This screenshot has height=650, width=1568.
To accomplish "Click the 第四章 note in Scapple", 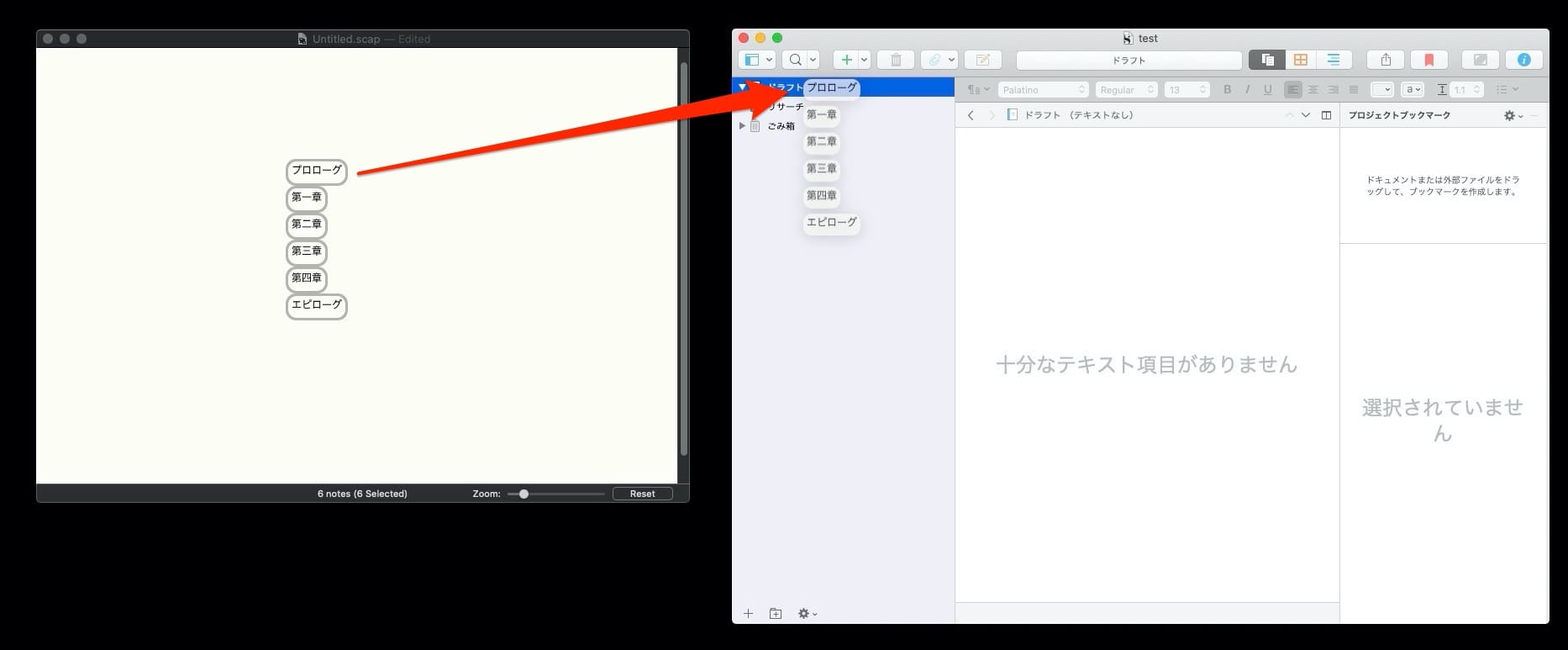I will pos(307,279).
